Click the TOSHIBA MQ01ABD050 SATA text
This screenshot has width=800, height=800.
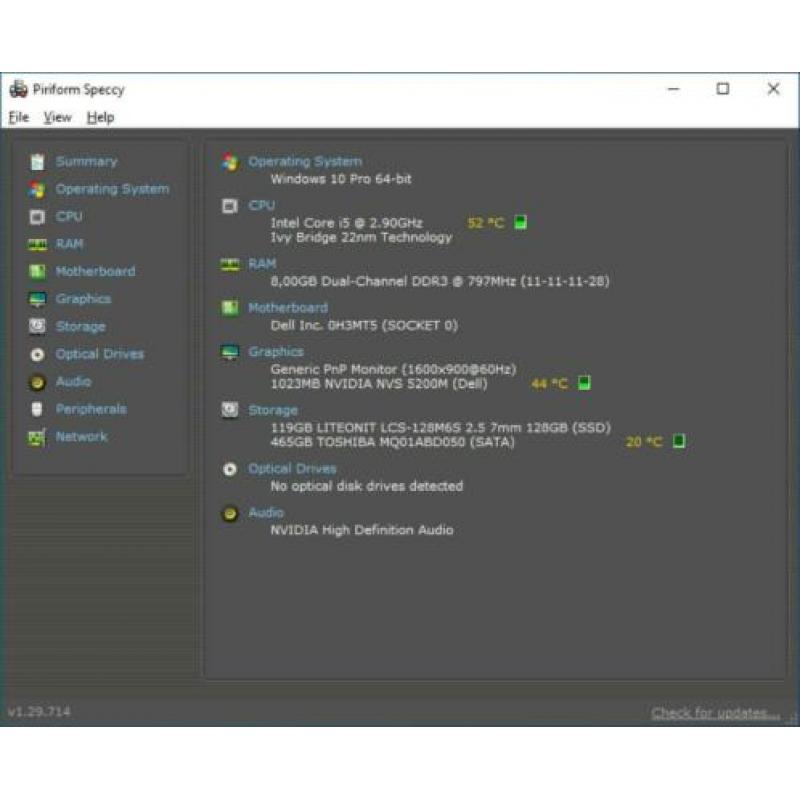tap(393, 442)
